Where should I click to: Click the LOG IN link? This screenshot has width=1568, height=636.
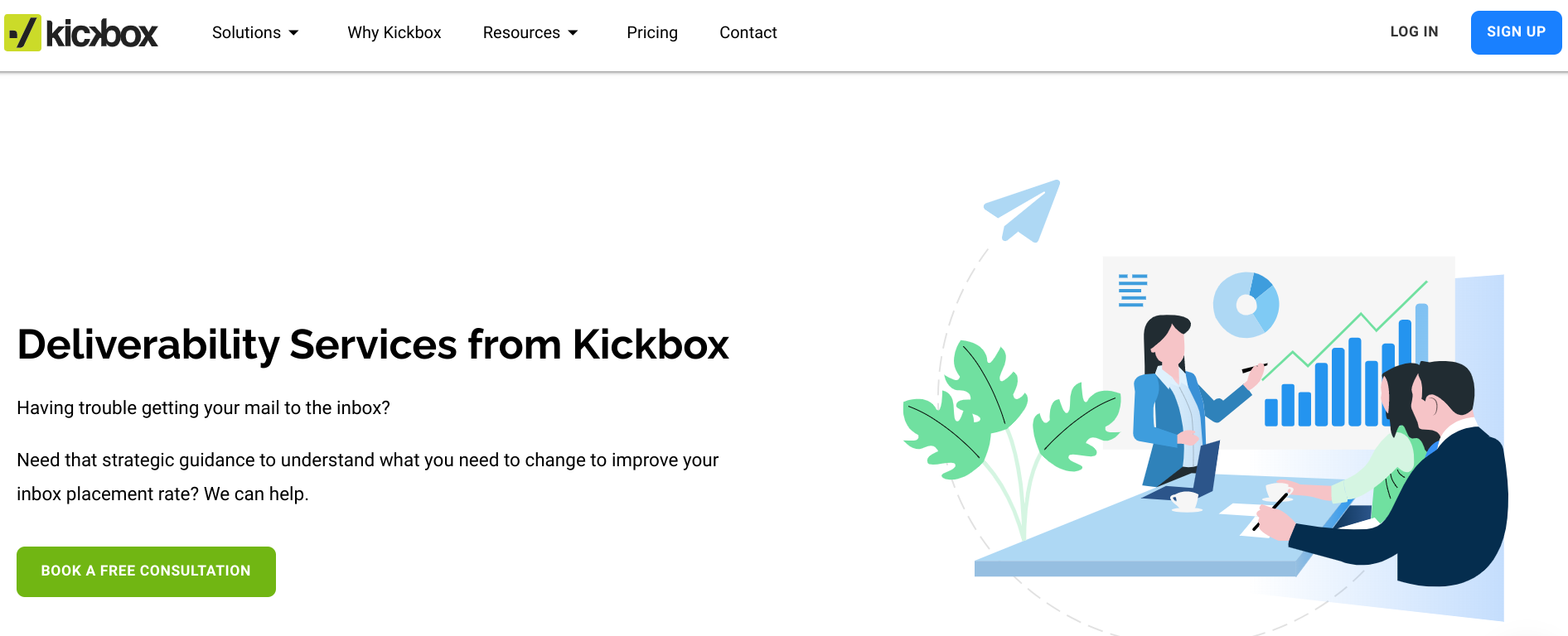pos(1414,32)
